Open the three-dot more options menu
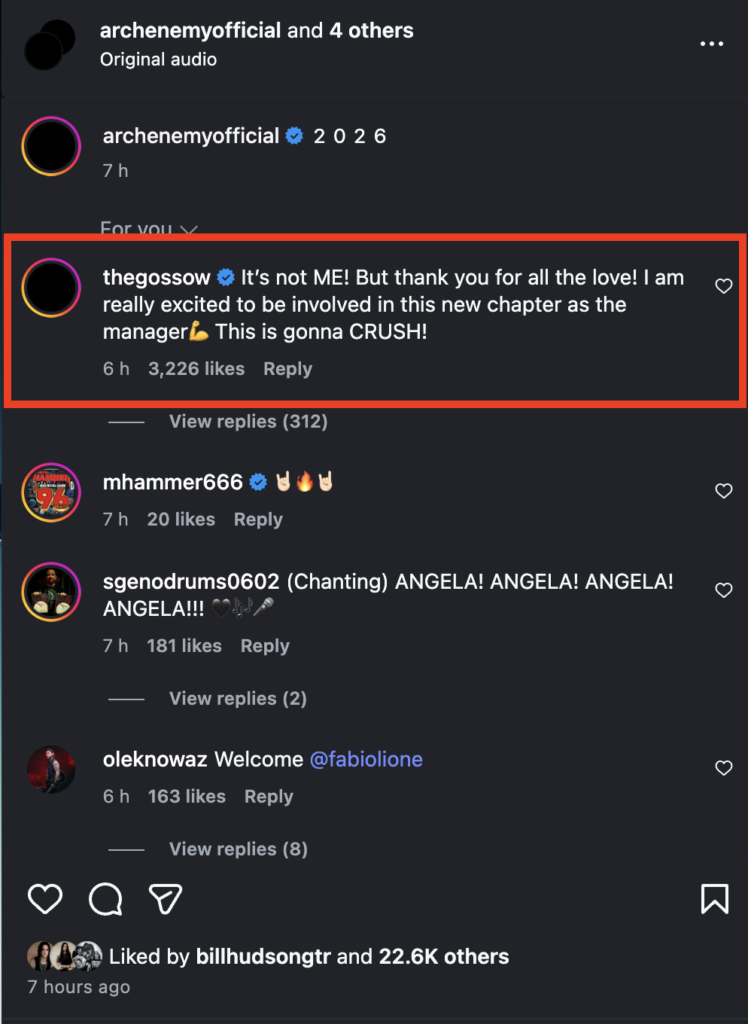Viewport: 748px width, 1024px height. (711, 44)
